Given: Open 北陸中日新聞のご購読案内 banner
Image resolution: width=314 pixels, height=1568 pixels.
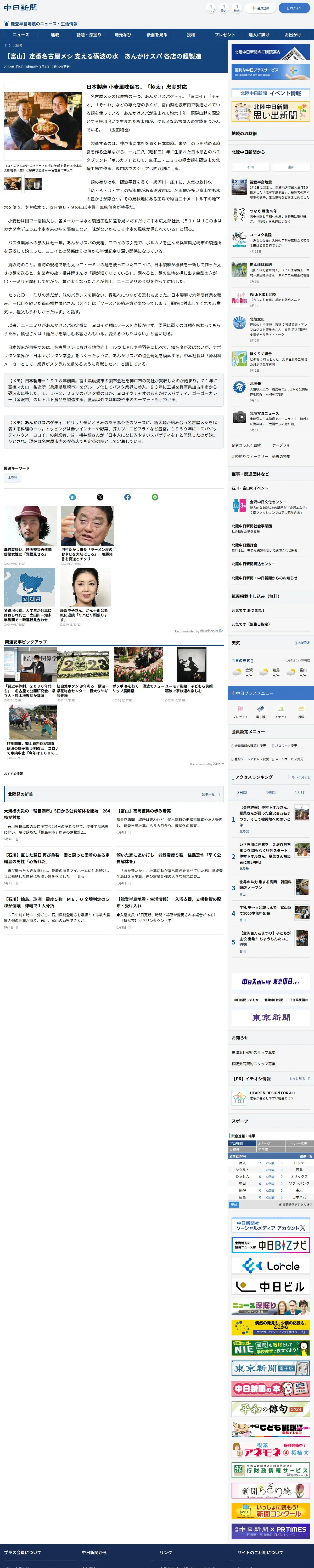Looking at the screenshot, I should coord(271,52).
